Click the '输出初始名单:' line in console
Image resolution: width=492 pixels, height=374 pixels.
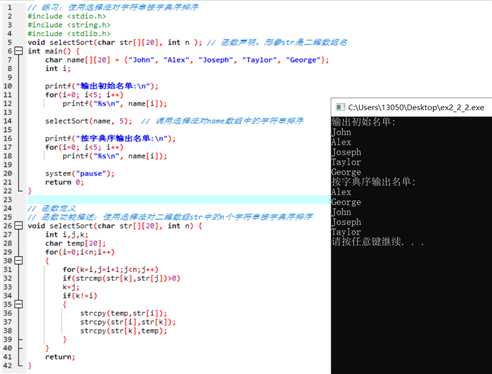364,122
